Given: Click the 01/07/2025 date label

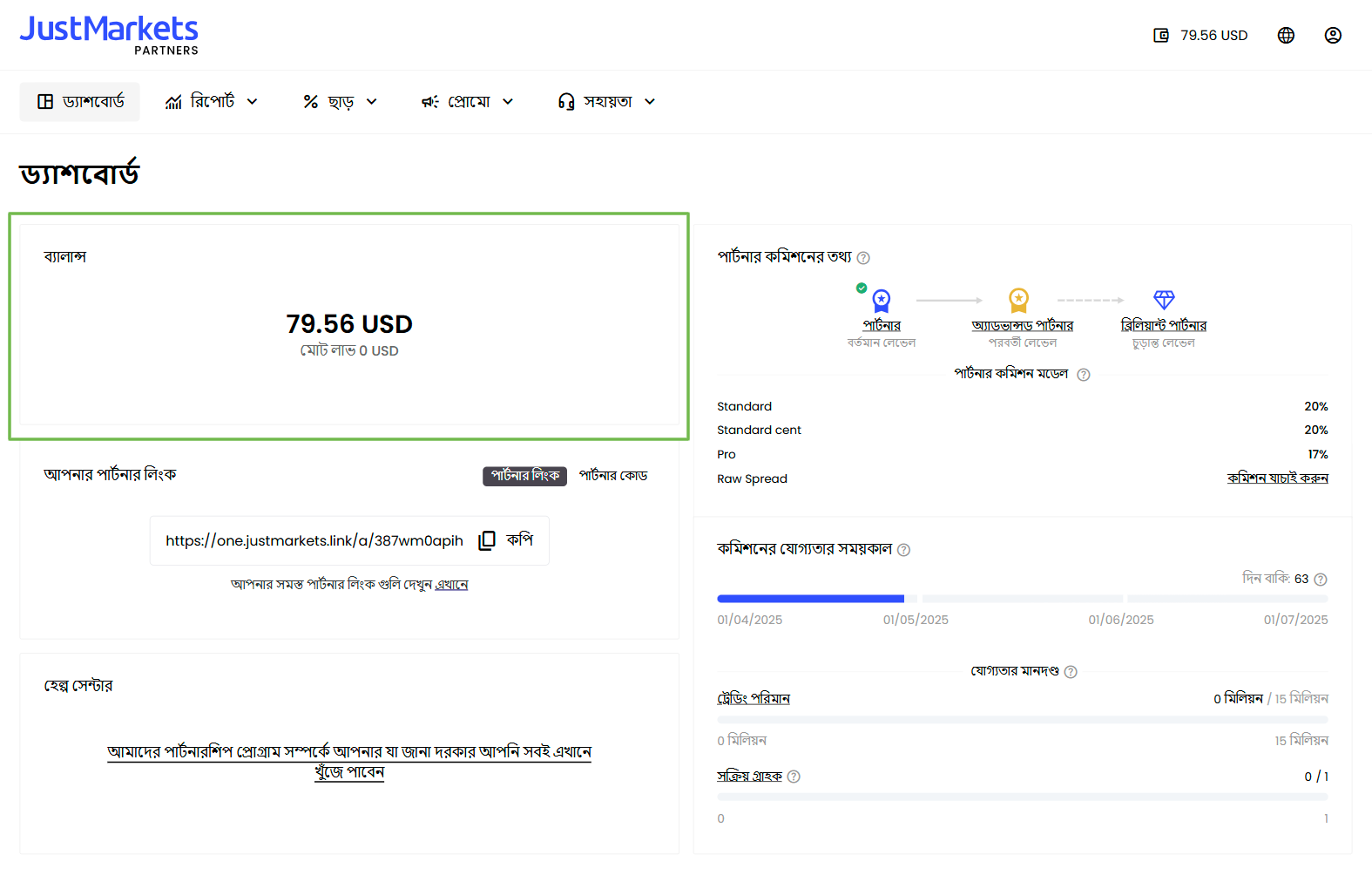Looking at the screenshot, I should [x=1296, y=621].
